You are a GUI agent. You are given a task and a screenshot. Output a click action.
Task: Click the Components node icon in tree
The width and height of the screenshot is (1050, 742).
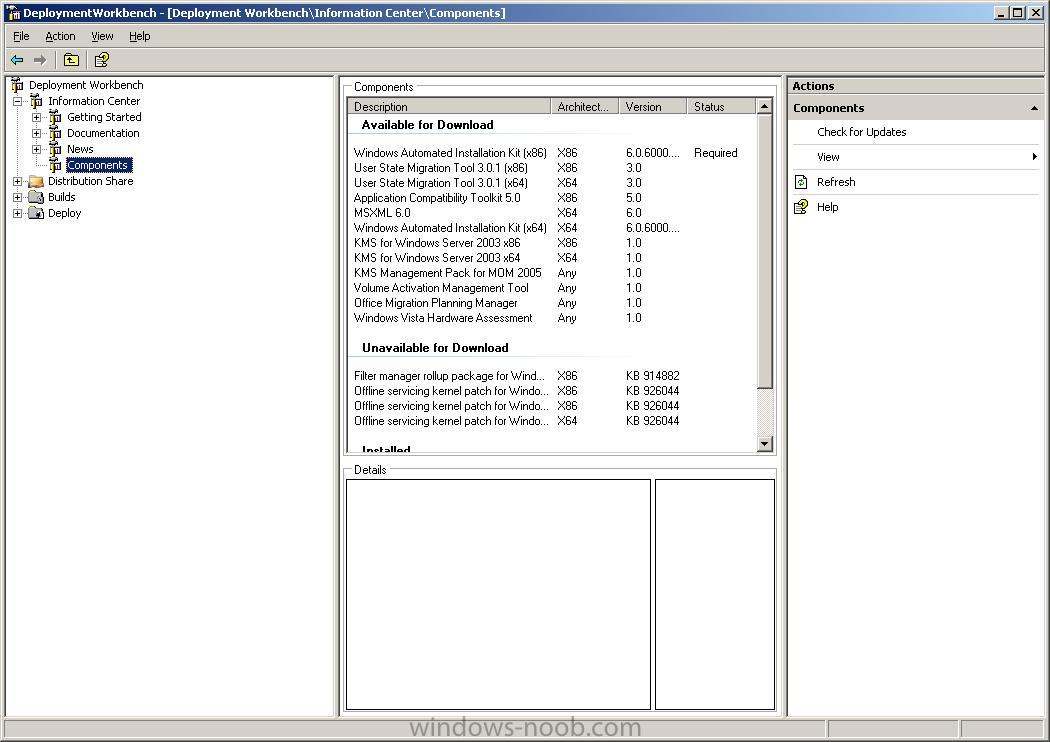pyautogui.click(x=55, y=165)
